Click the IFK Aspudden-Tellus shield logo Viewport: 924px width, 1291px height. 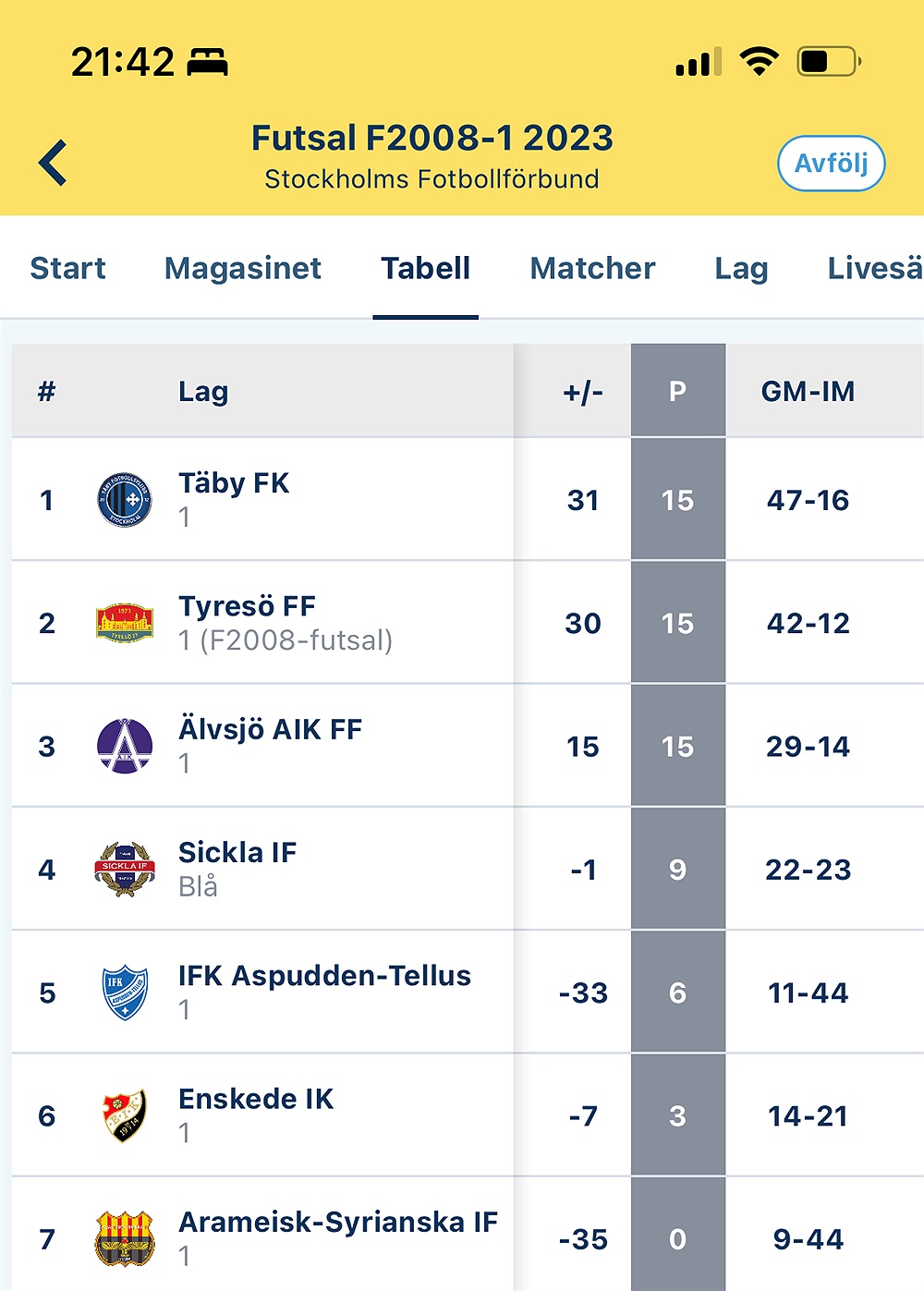click(x=125, y=993)
